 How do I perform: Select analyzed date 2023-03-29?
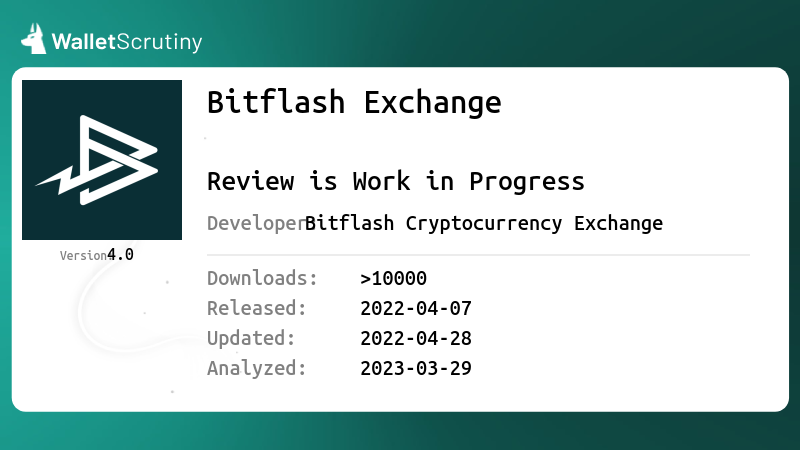pyautogui.click(x=416, y=368)
